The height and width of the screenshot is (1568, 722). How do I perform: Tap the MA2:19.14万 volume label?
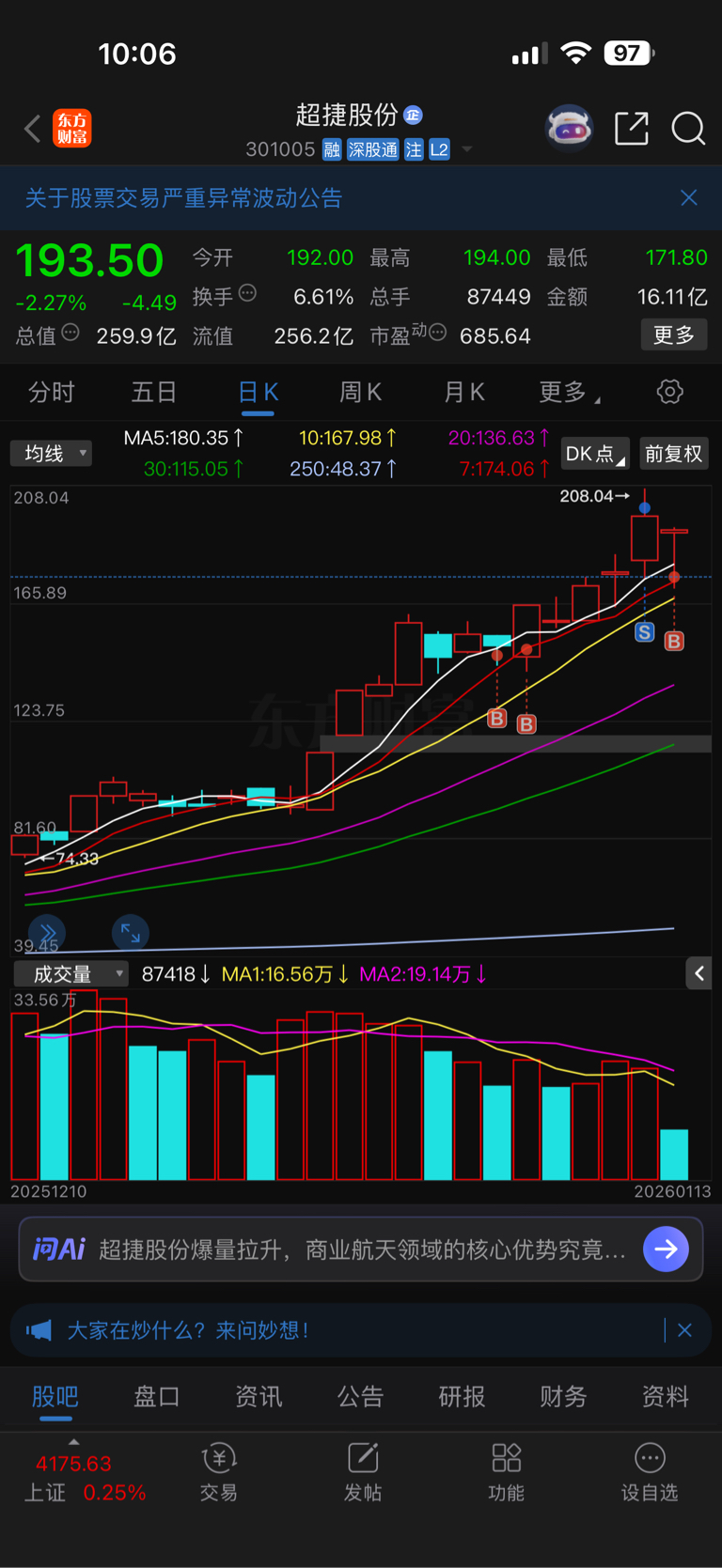pyautogui.click(x=423, y=974)
